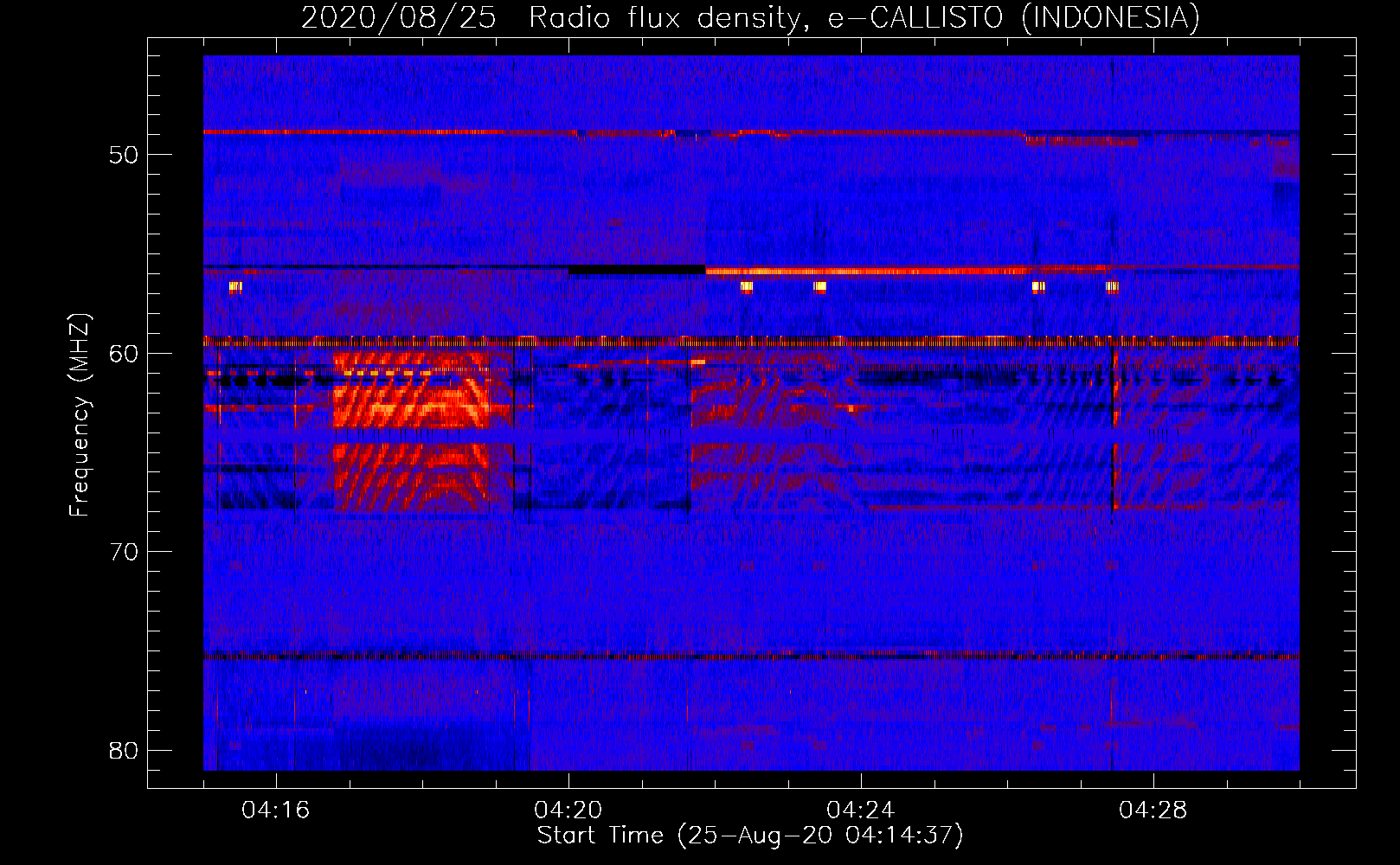Screen dimensions: 1400x865
Task: Click the bright red burst near 04:17 at 62 MHz
Action: click(412, 390)
